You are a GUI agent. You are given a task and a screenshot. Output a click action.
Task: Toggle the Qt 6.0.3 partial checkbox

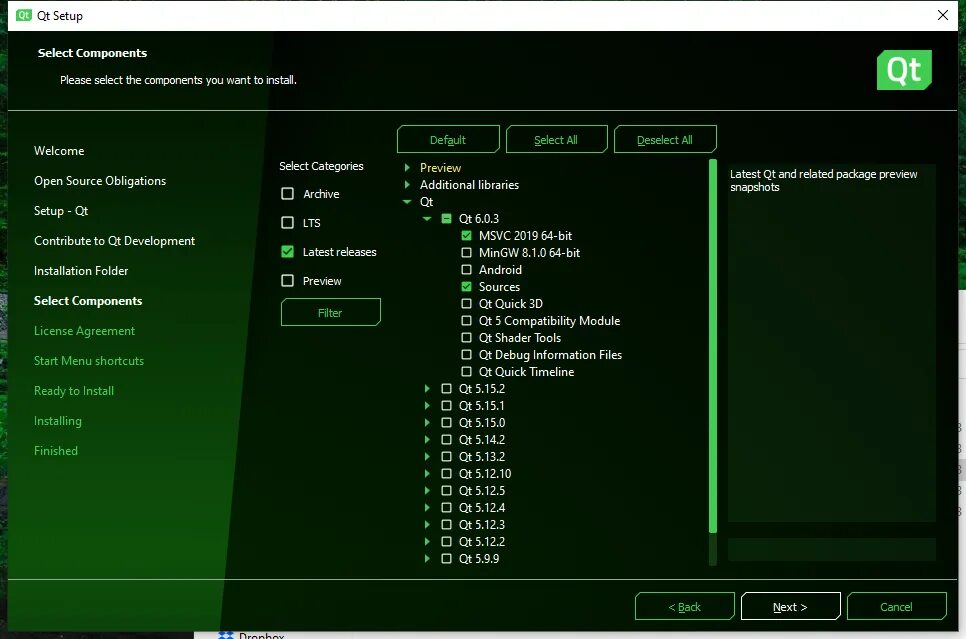click(x=447, y=218)
